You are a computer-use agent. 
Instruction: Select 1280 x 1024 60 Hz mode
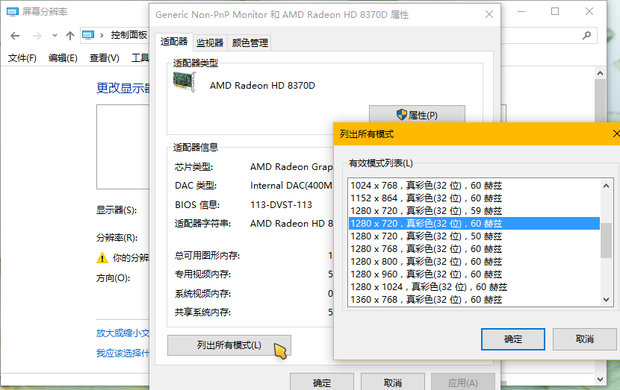[x=474, y=287]
